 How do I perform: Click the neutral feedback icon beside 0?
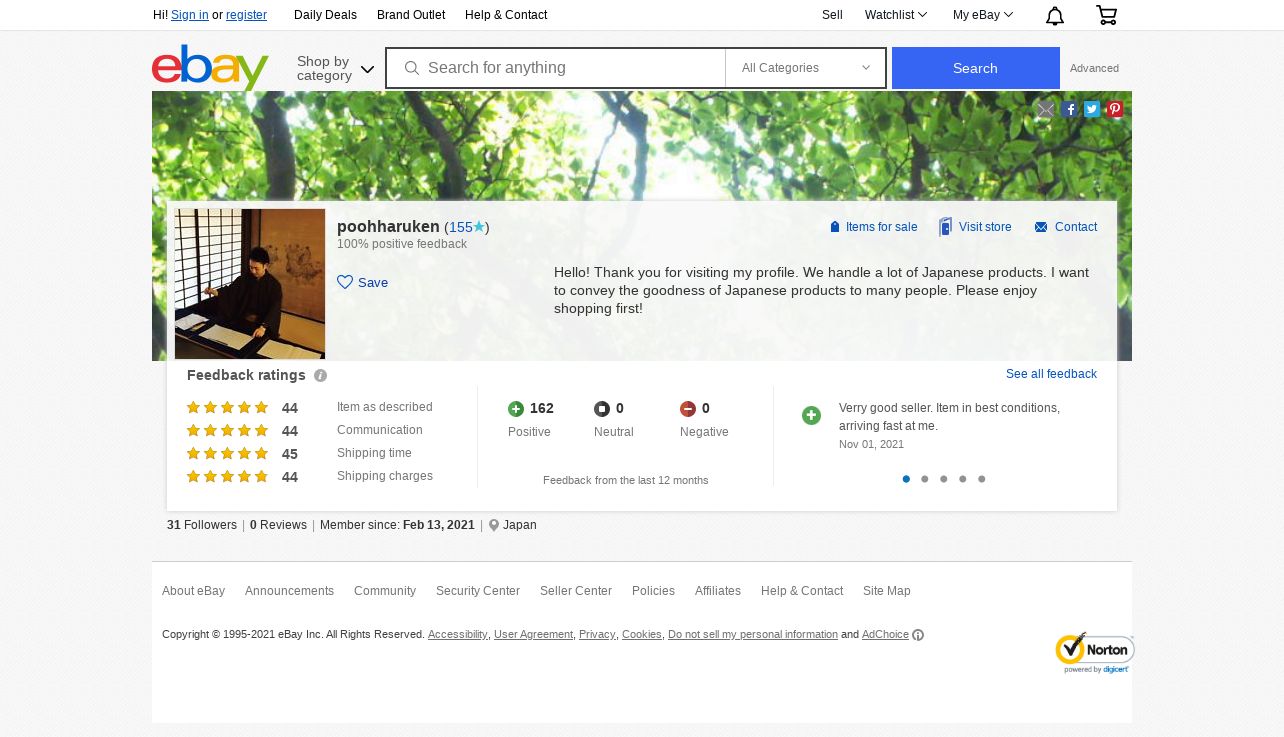[x=602, y=409]
